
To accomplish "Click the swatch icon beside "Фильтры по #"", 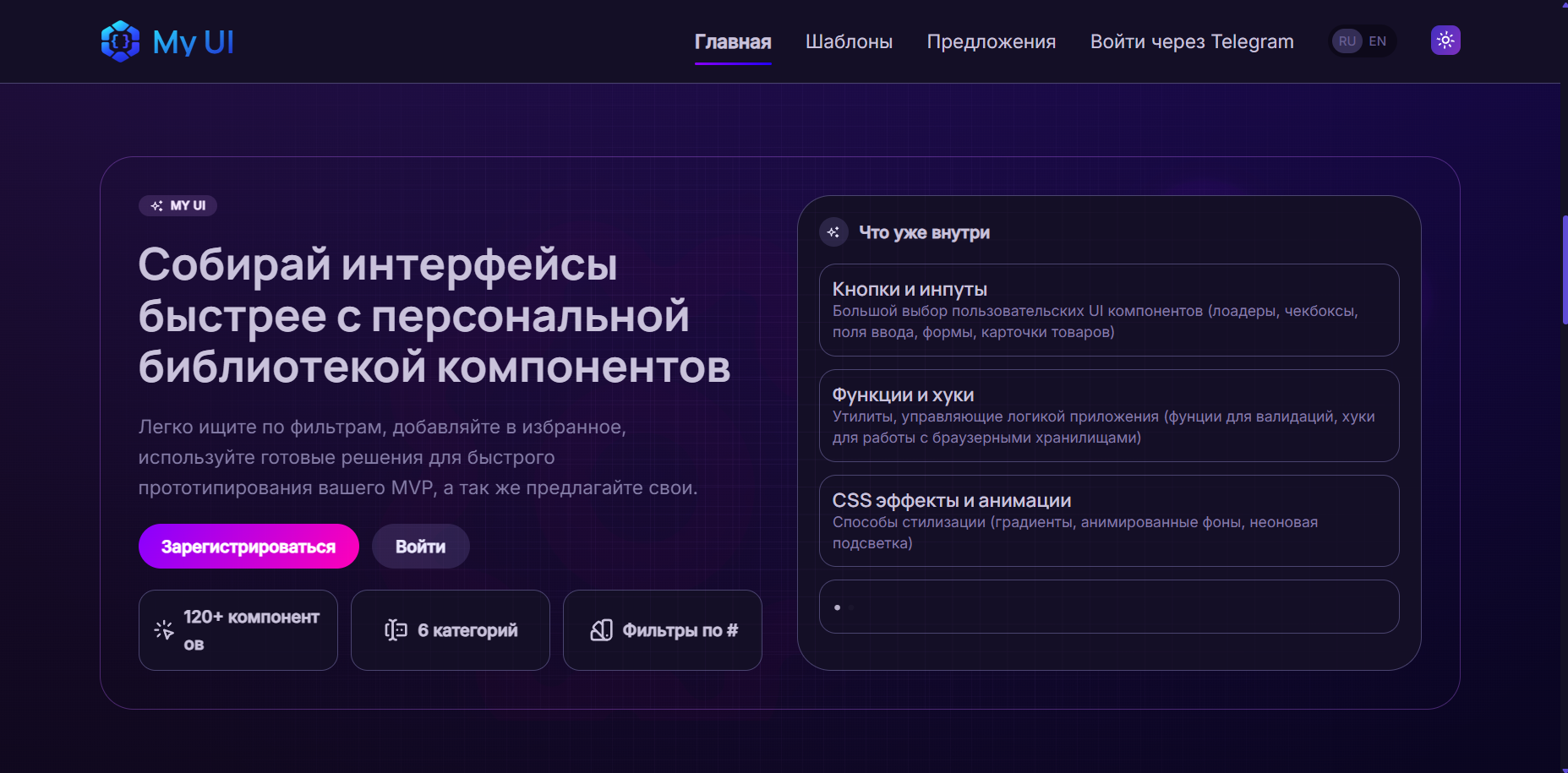I will tap(601, 630).
